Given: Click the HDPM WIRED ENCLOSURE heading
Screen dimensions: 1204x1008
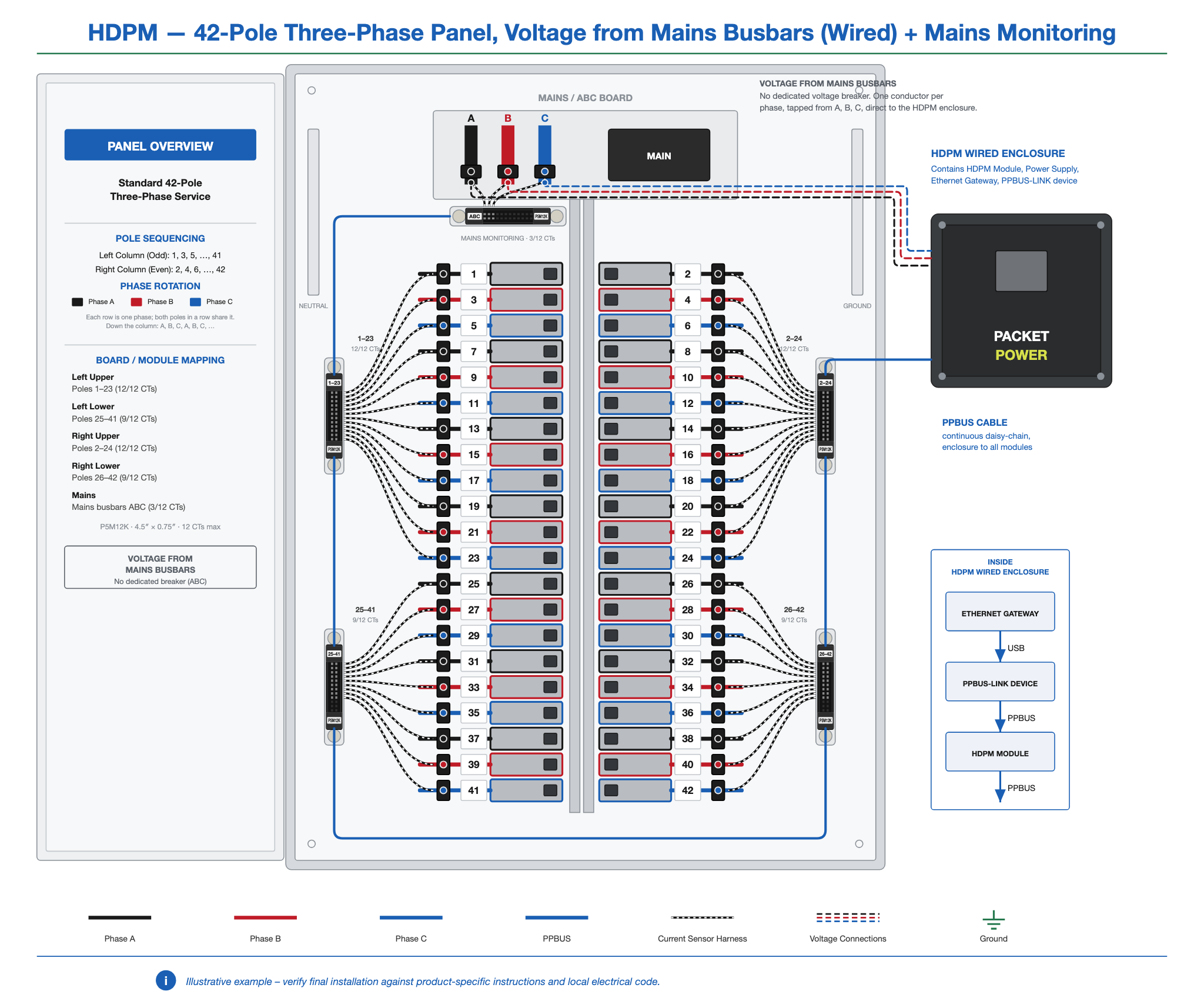Looking at the screenshot, I should coord(998,153).
